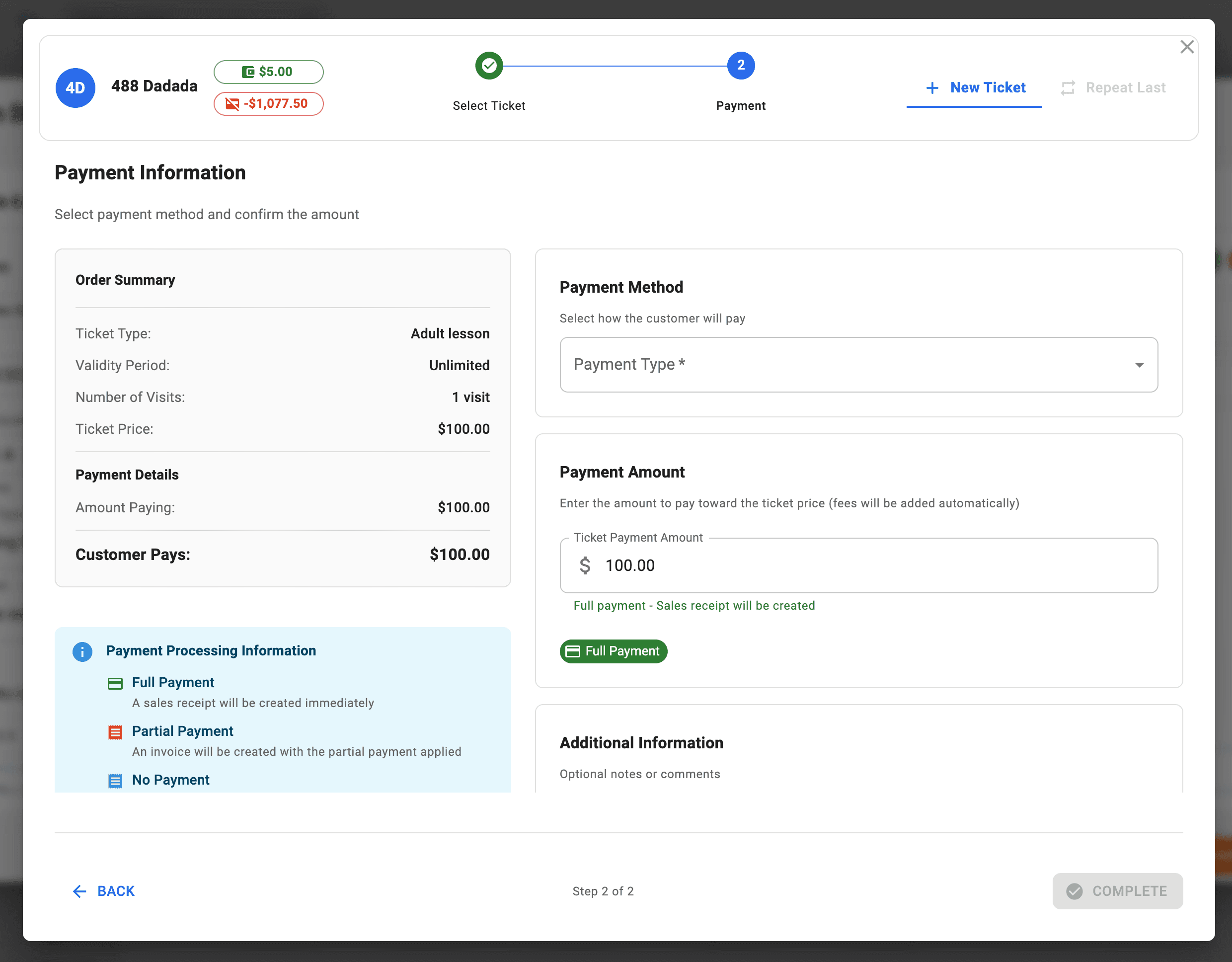Click the Partial Payment invoice icon
The width and height of the screenshot is (1232, 962).
[x=116, y=732]
